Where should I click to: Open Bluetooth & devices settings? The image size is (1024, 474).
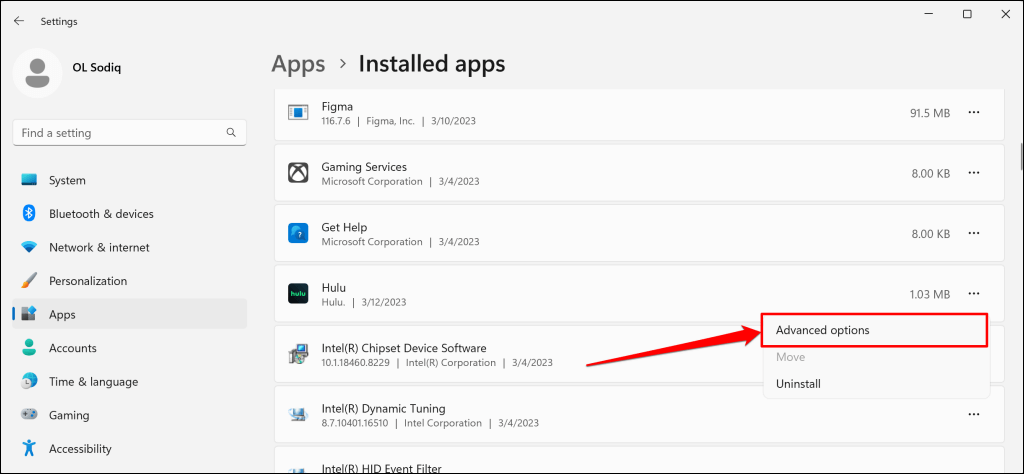point(101,214)
